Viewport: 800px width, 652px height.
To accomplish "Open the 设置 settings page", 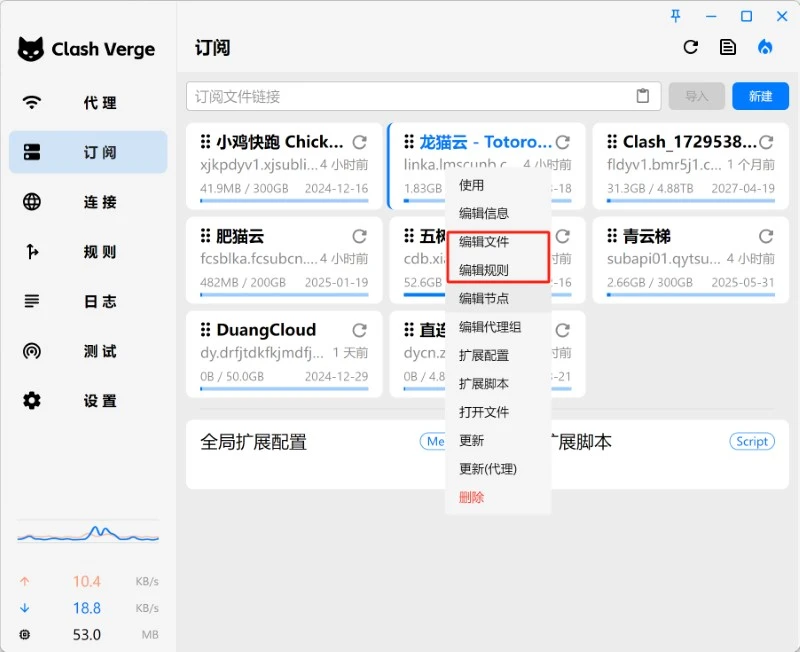I will 88,400.
